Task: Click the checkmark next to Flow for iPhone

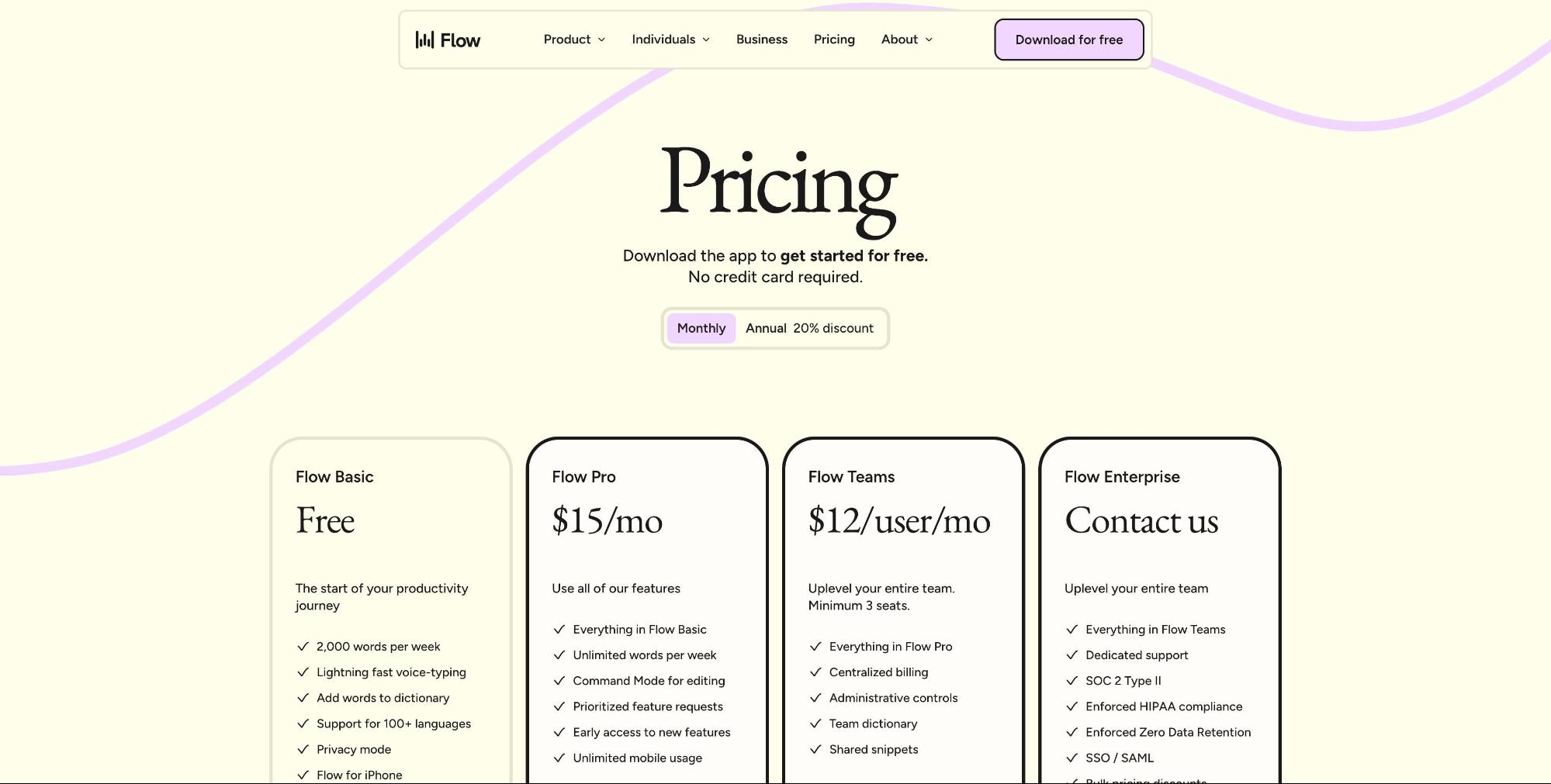Action: pyautogui.click(x=302, y=775)
